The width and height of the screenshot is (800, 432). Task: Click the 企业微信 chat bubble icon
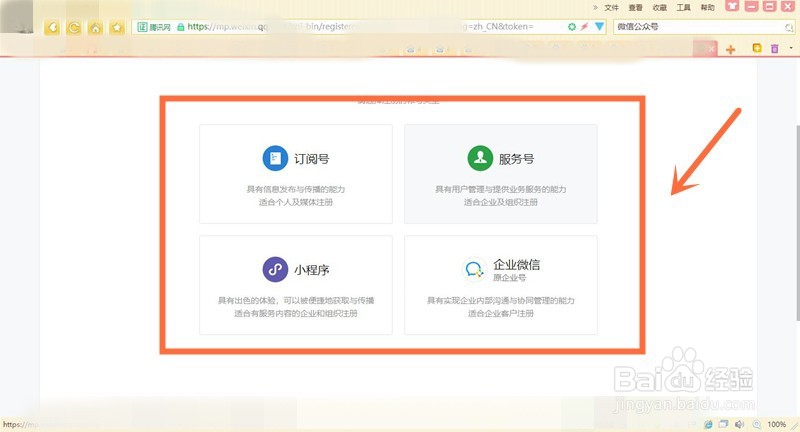pos(474,269)
